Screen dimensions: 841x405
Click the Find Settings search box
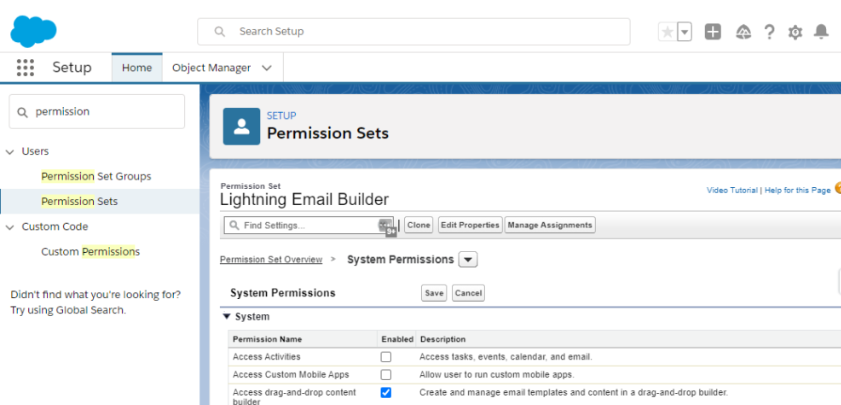pyautogui.click(x=308, y=225)
